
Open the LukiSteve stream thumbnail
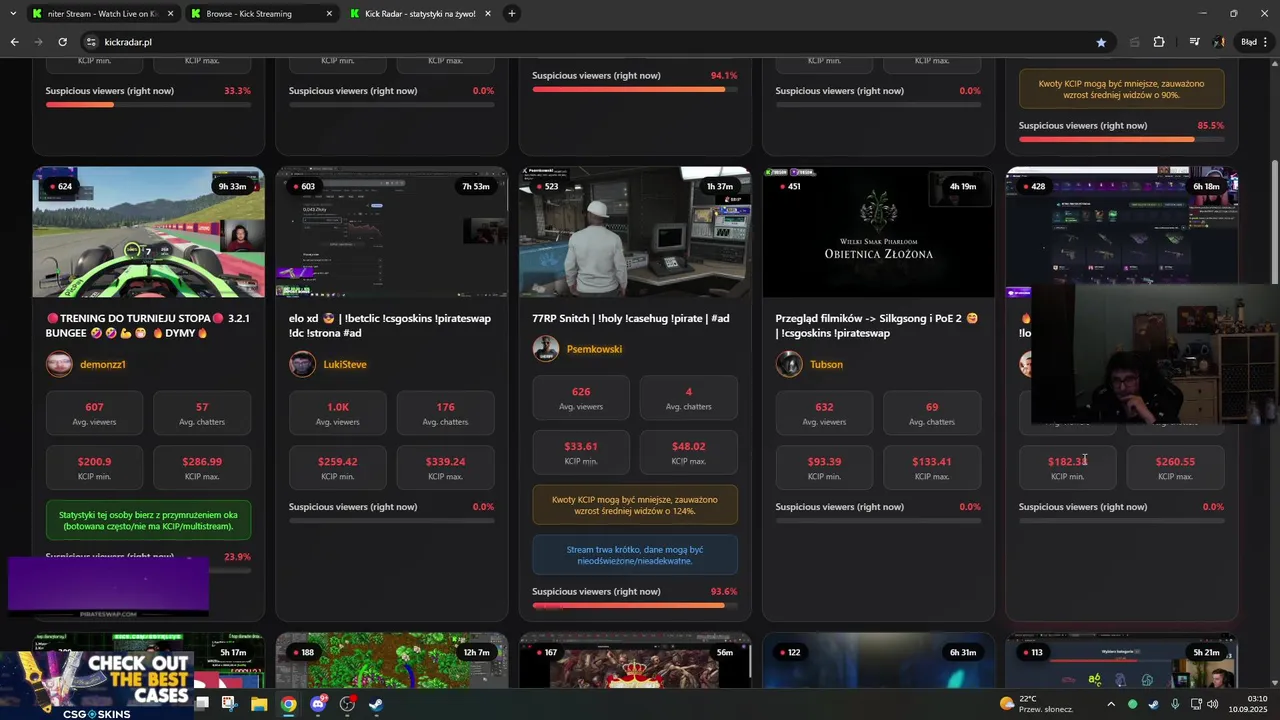pyautogui.click(x=391, y=232)
